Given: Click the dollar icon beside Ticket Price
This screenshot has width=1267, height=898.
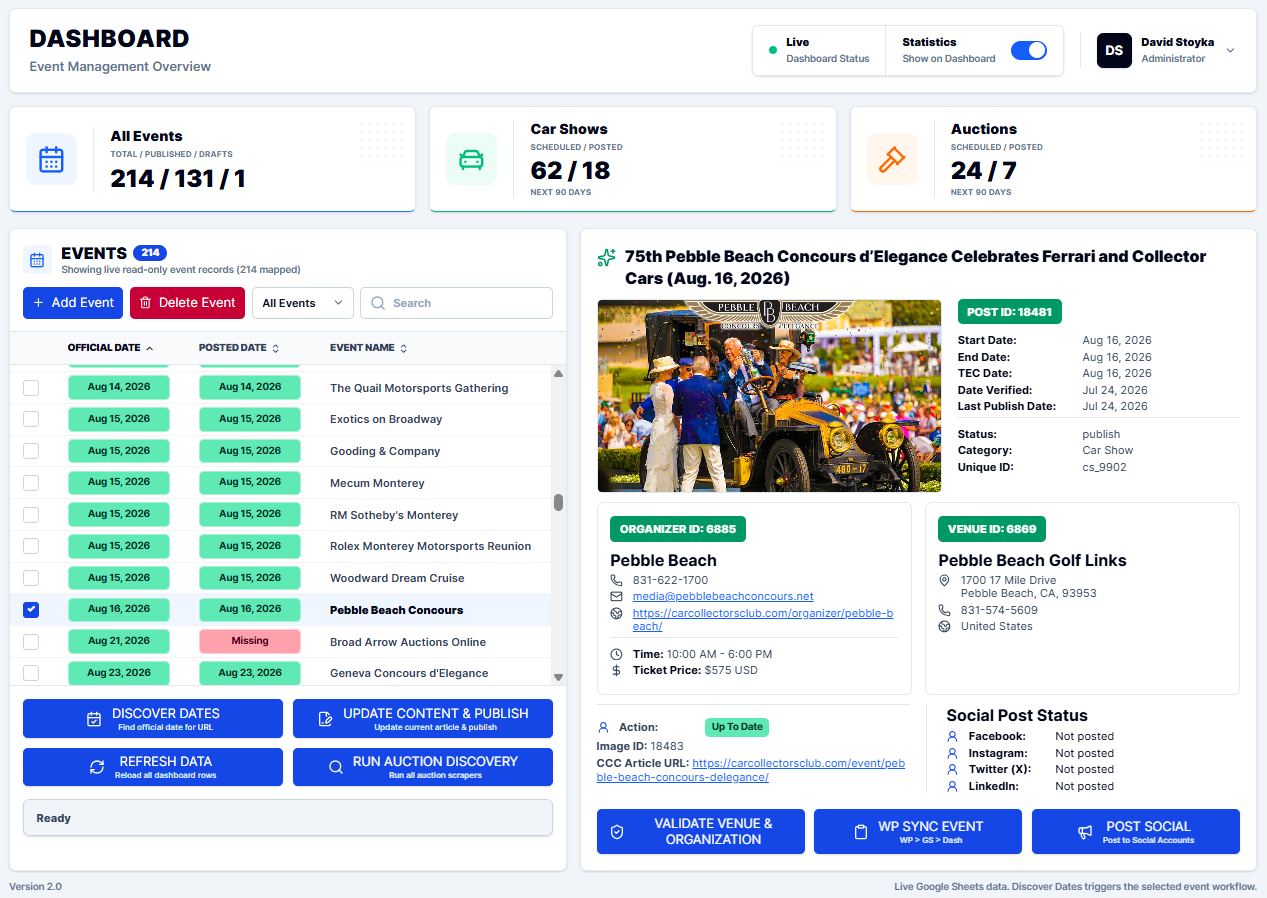Looking at the screenshot, I should pyautogui.click(x=616, y=670).
